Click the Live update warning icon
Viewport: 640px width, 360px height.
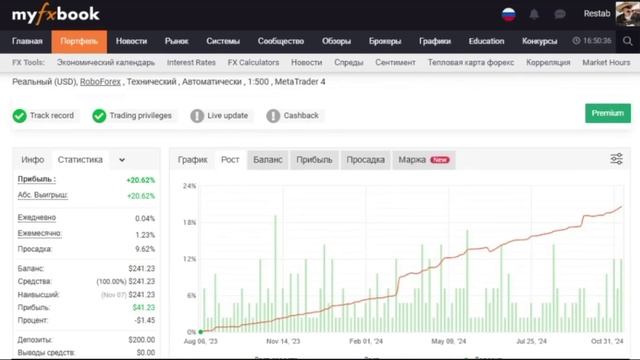[197, 116]
